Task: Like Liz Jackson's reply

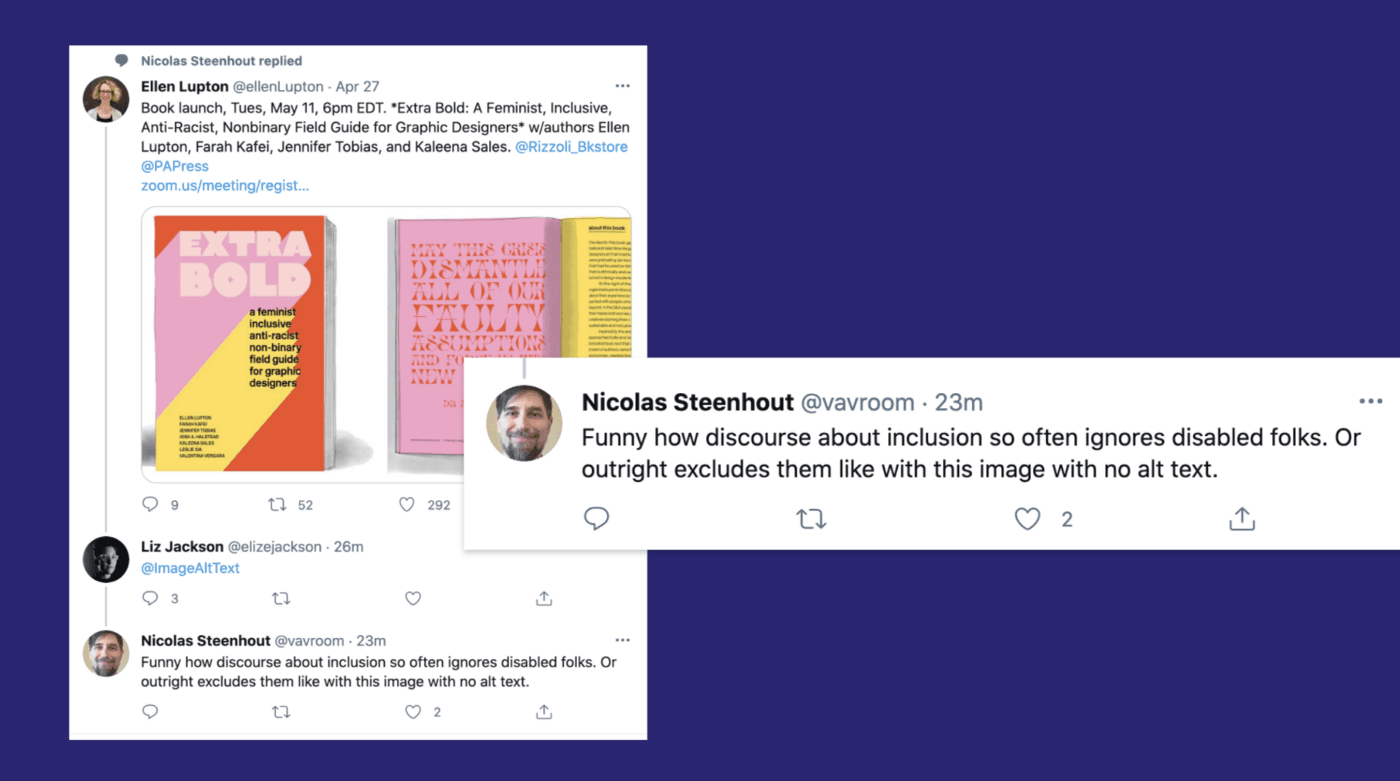Action: [x=413, y=598]
